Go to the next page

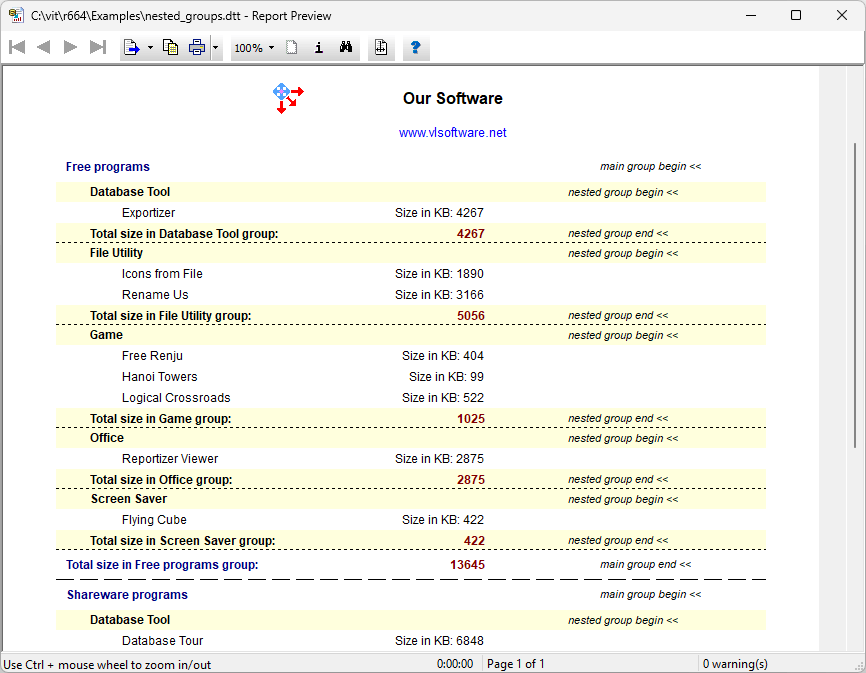tap(70, 47)
